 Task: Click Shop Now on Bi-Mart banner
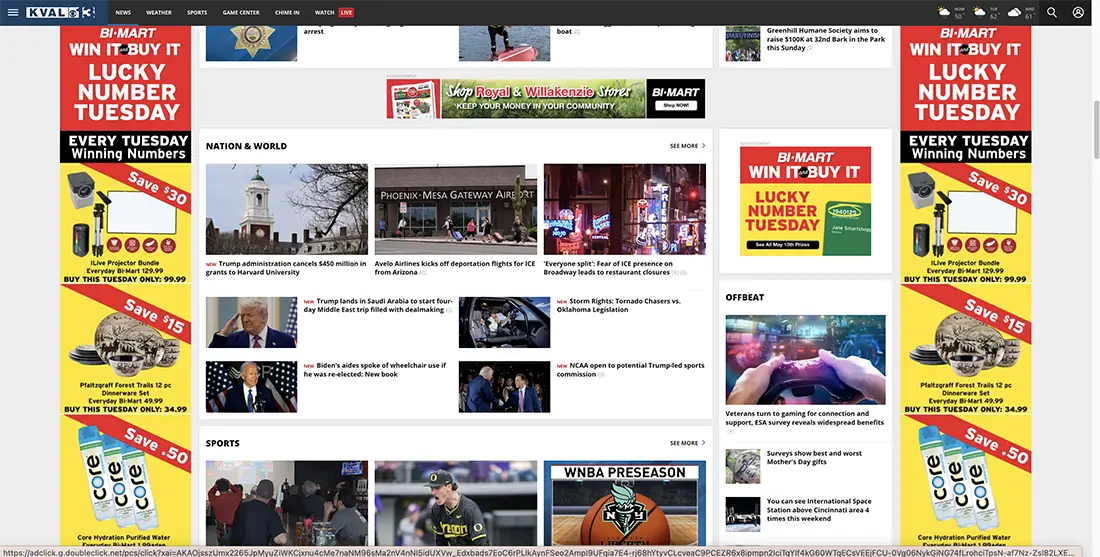pyautogui.click(x=675, y=105)
